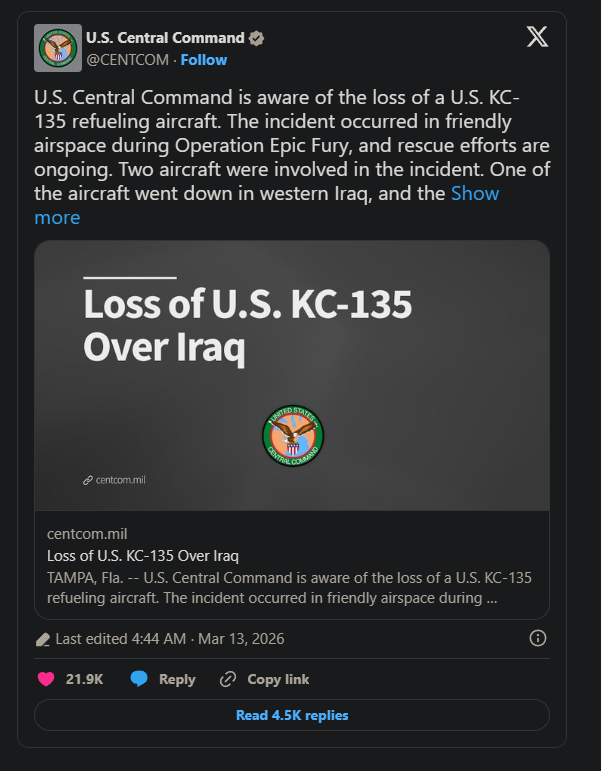Click the CENTCOM seal in the card image
Viewport: 601px width, 771px height.
coord(293,435)
